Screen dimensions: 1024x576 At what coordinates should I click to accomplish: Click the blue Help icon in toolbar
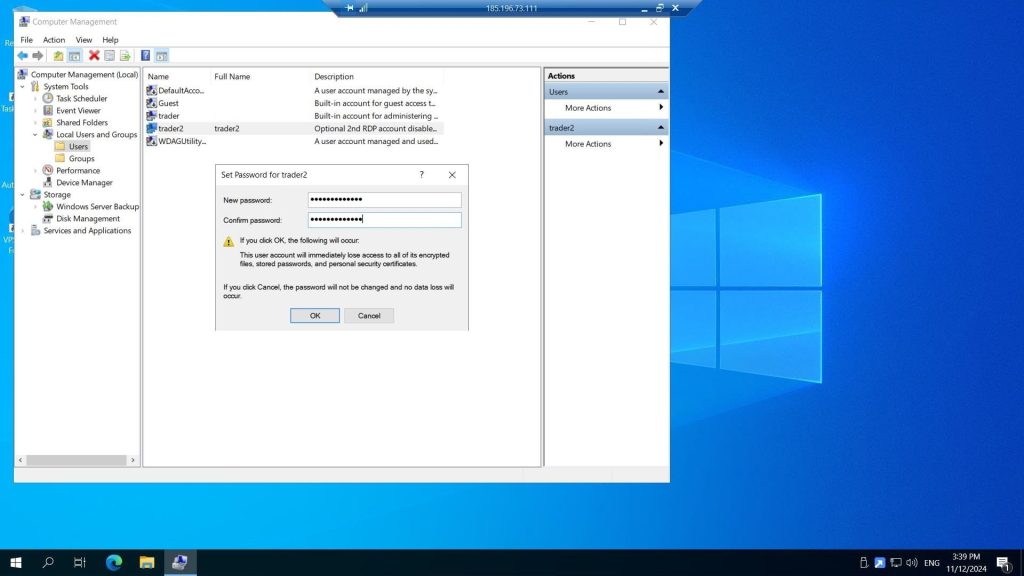(x=145, y=56)
